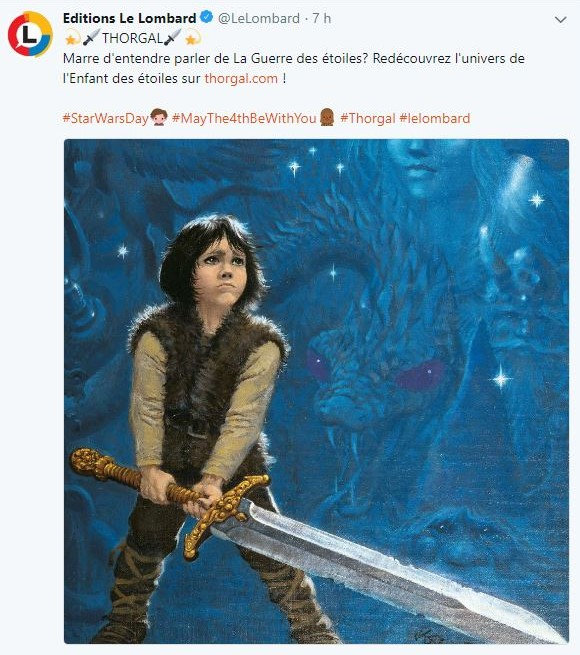The height and width of the screenshot is (655, 580).
Task: Open the Editions Le Lombard profile avatar
Action: click(30, 34)
